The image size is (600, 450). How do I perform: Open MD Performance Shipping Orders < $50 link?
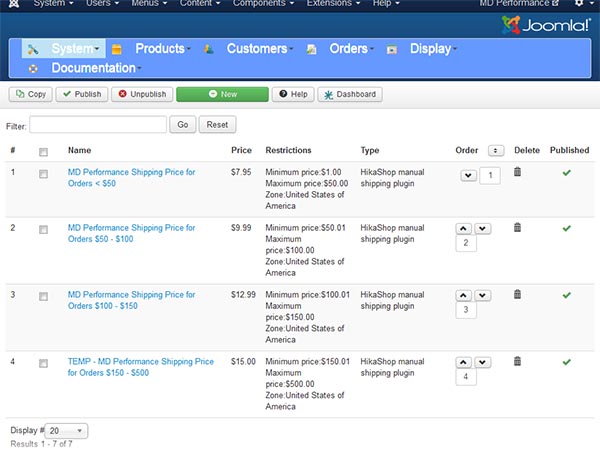coord(131,178)
